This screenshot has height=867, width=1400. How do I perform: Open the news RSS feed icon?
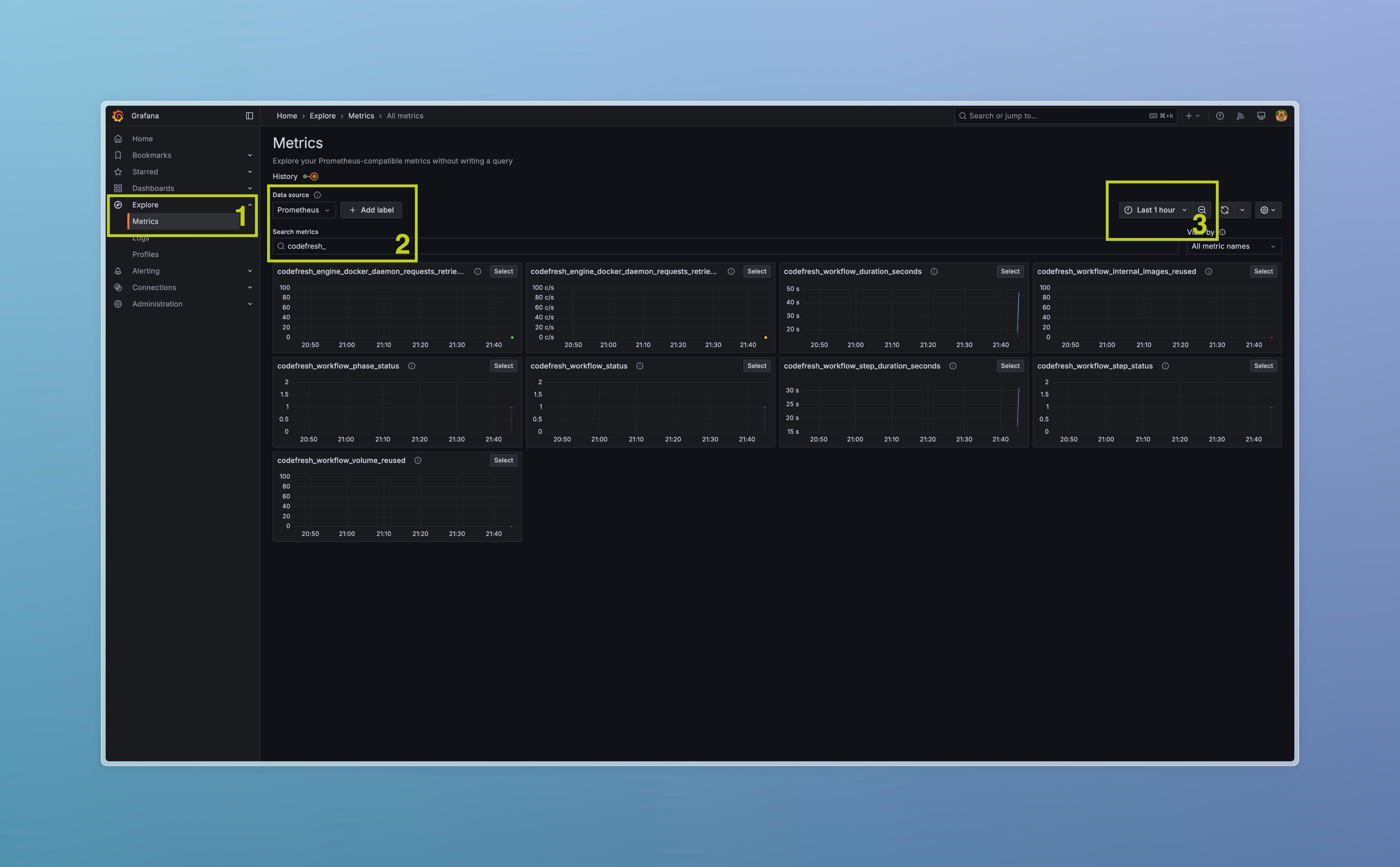pyautogui.click(x=1240, y=116)
